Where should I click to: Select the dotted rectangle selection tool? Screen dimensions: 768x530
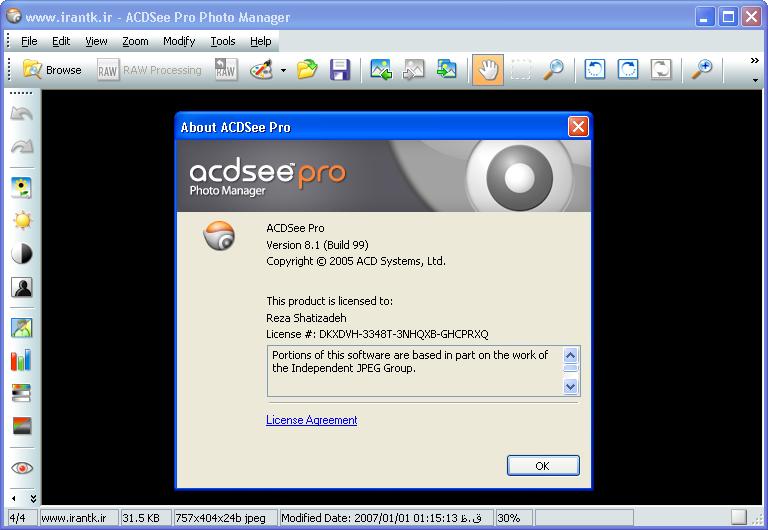tap(521, 70)
